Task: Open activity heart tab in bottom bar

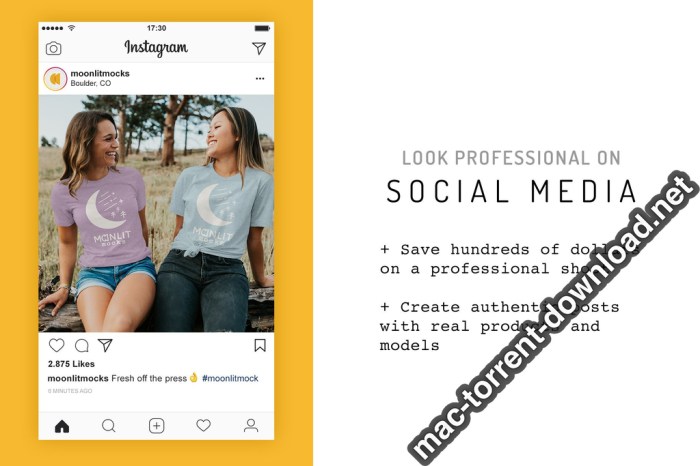Action: (x=204, y=425)
